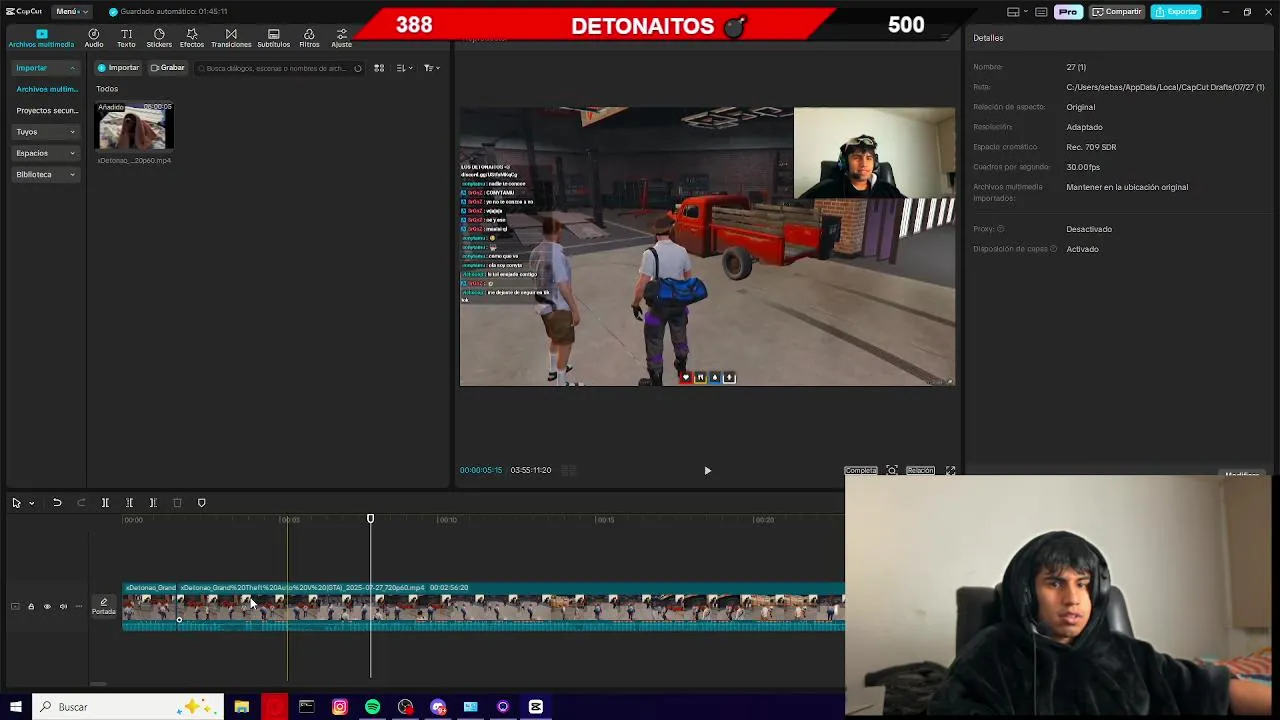1280x720 pixels.
Task: Click the disabled delete clip icon
Action: [177, 503]
